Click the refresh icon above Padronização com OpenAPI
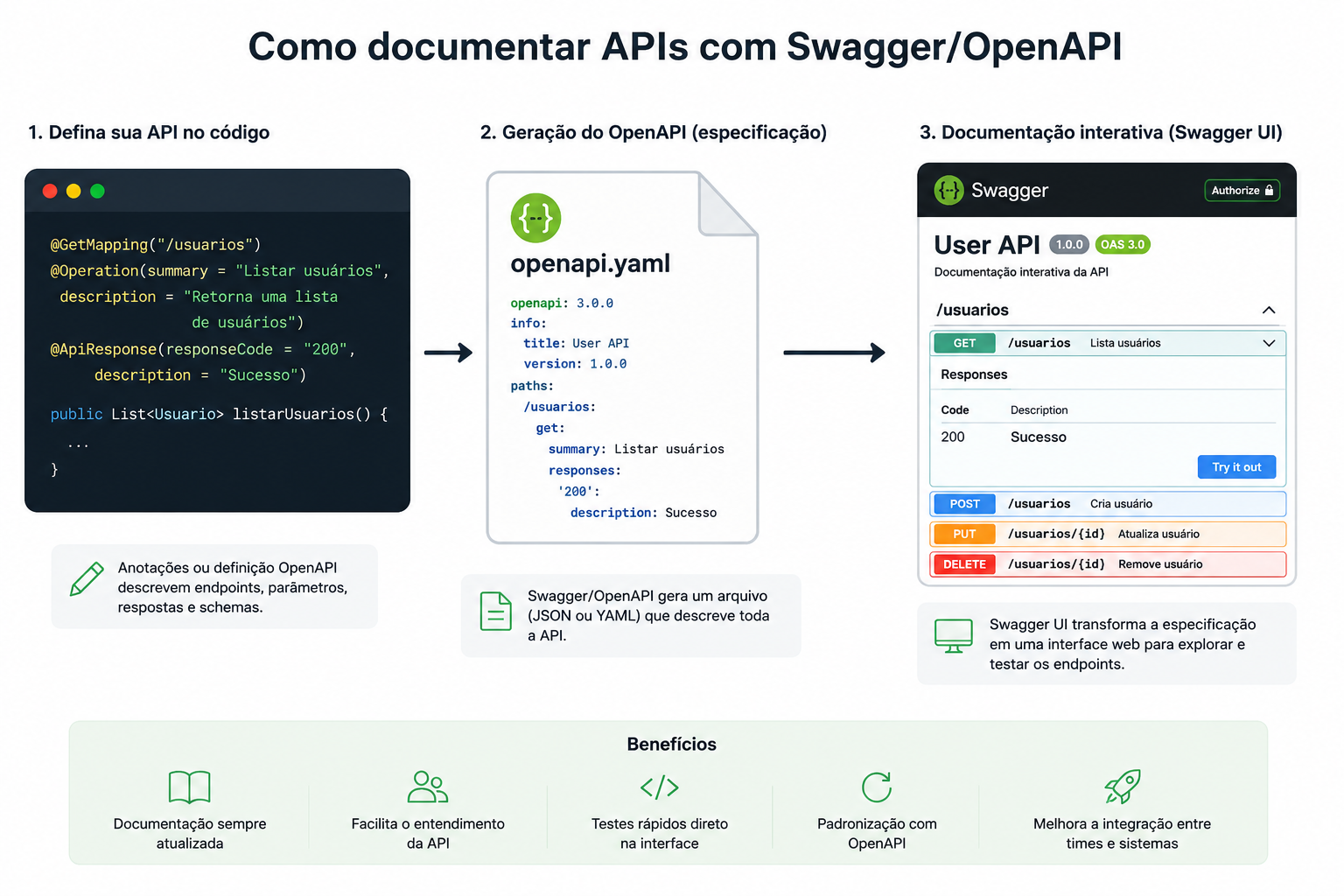The image size is (1344, 896). click(x=877, y=787)
